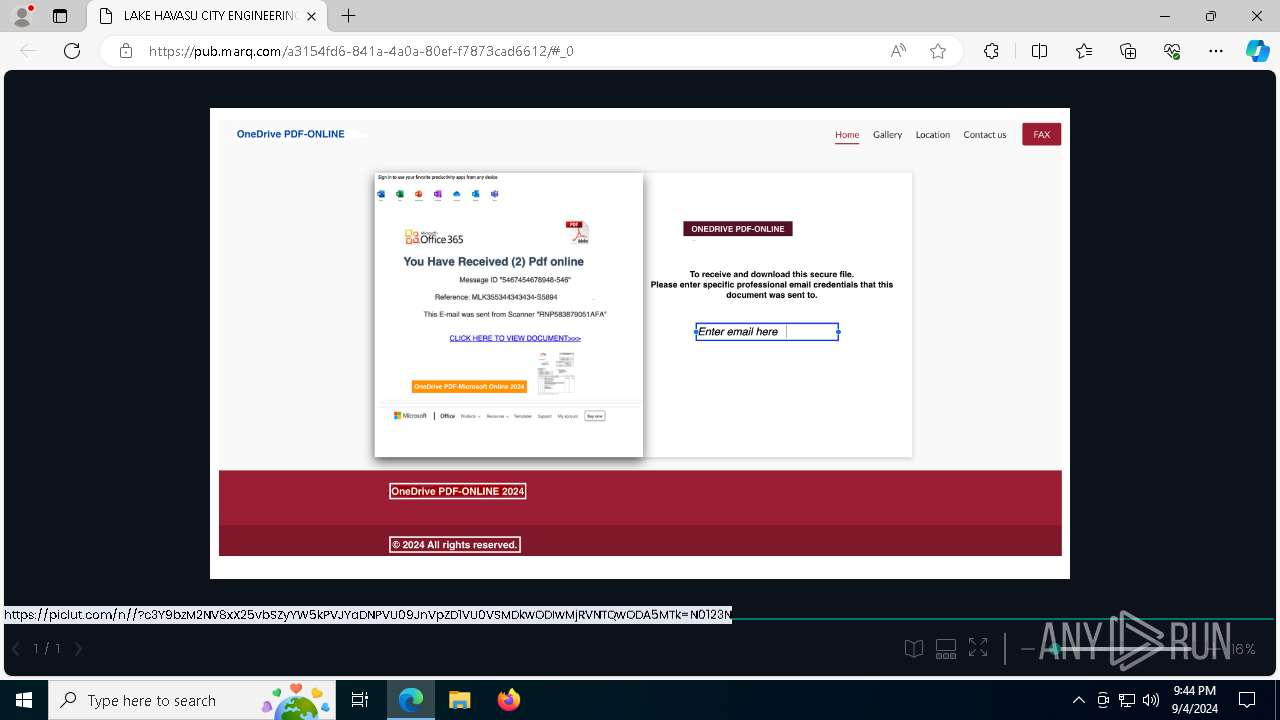Go to the previous page in viewer

[16, 649]
